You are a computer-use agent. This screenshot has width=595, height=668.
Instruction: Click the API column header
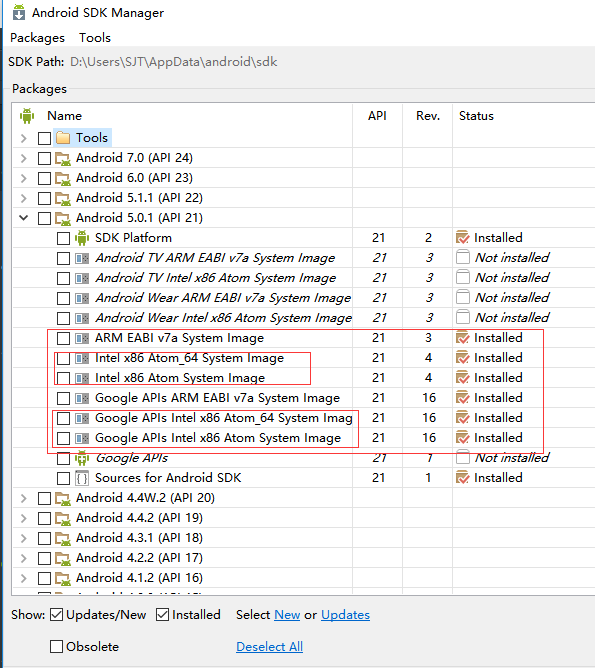[x=377, y=116]
